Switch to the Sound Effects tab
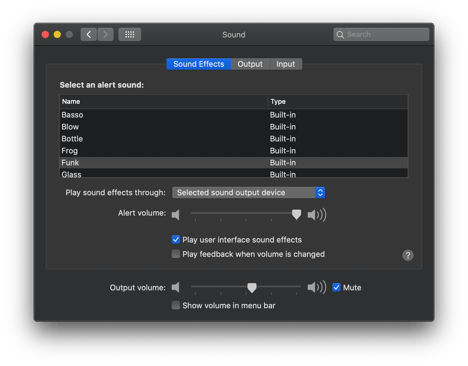 199,64
